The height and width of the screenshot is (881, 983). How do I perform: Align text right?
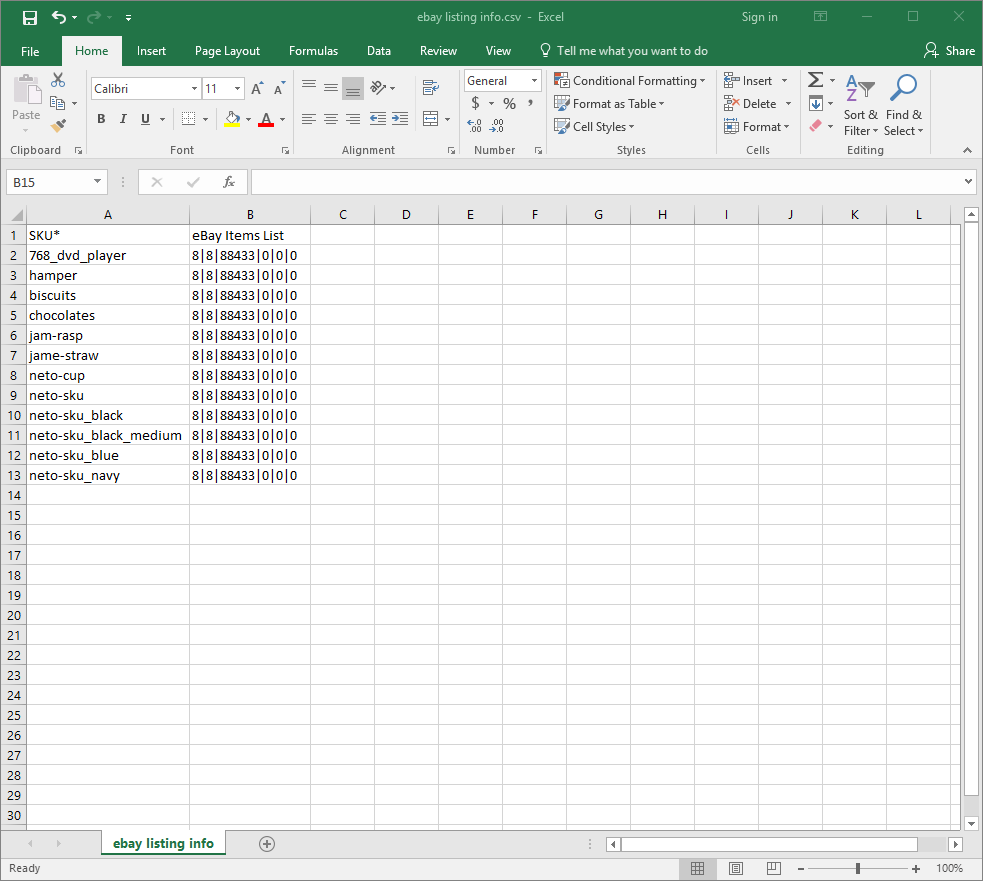(x=353, y=119)
